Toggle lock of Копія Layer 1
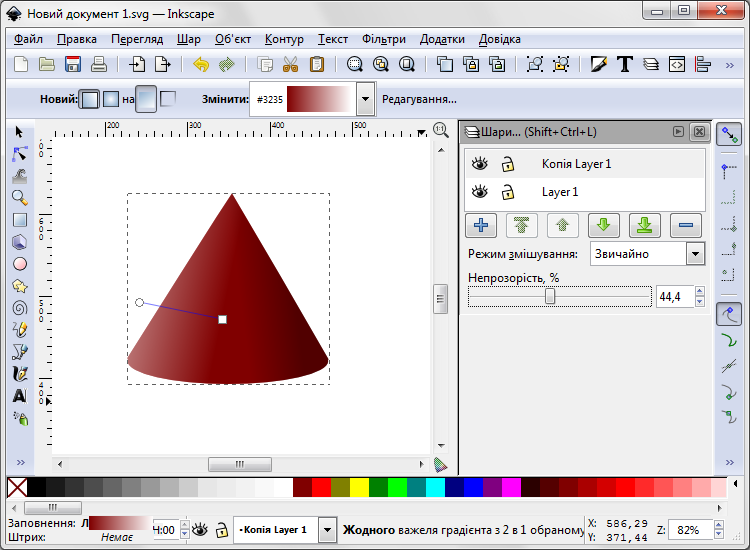 pos(507,164)
